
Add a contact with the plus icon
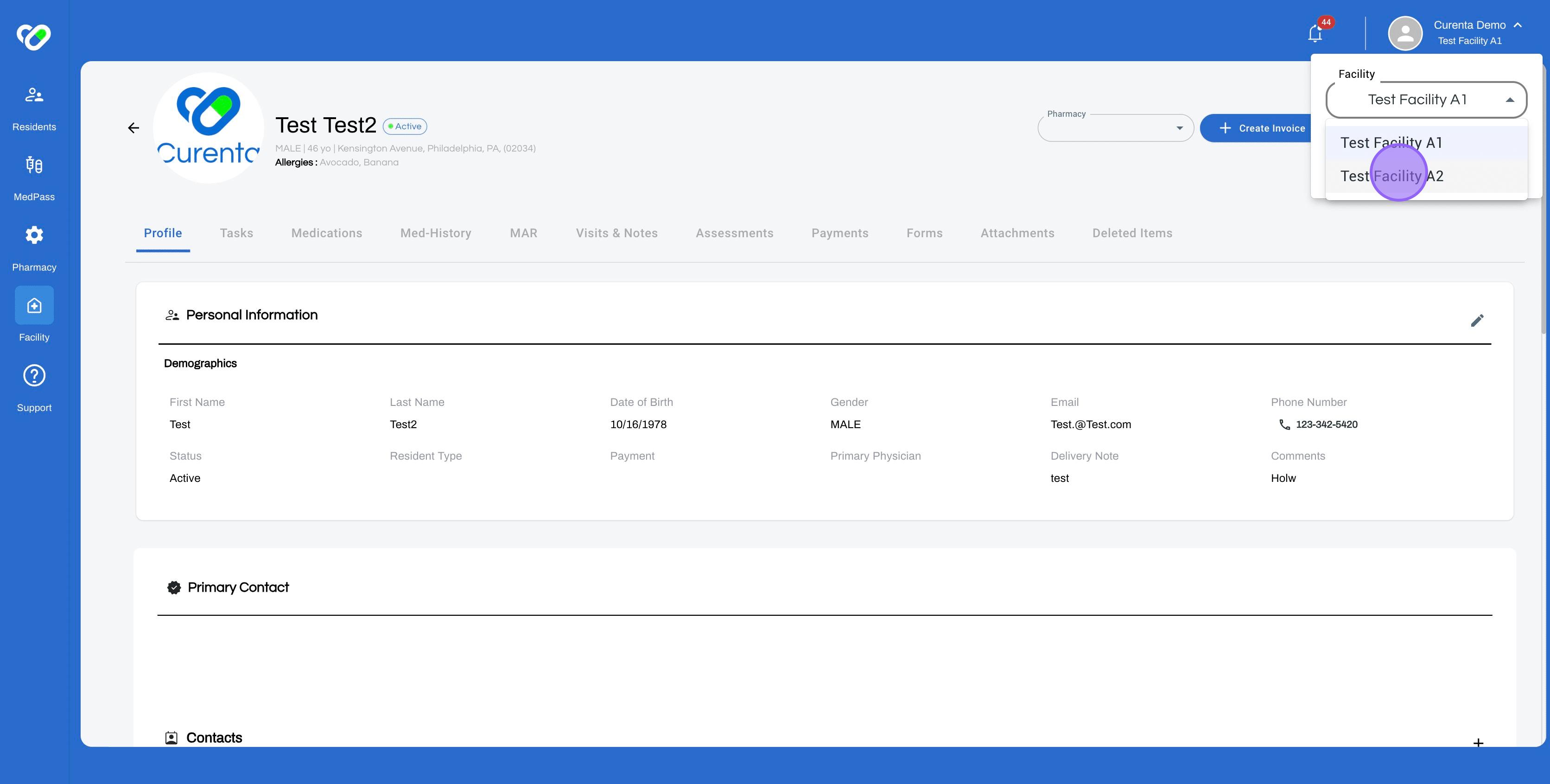coord(1478,742)
